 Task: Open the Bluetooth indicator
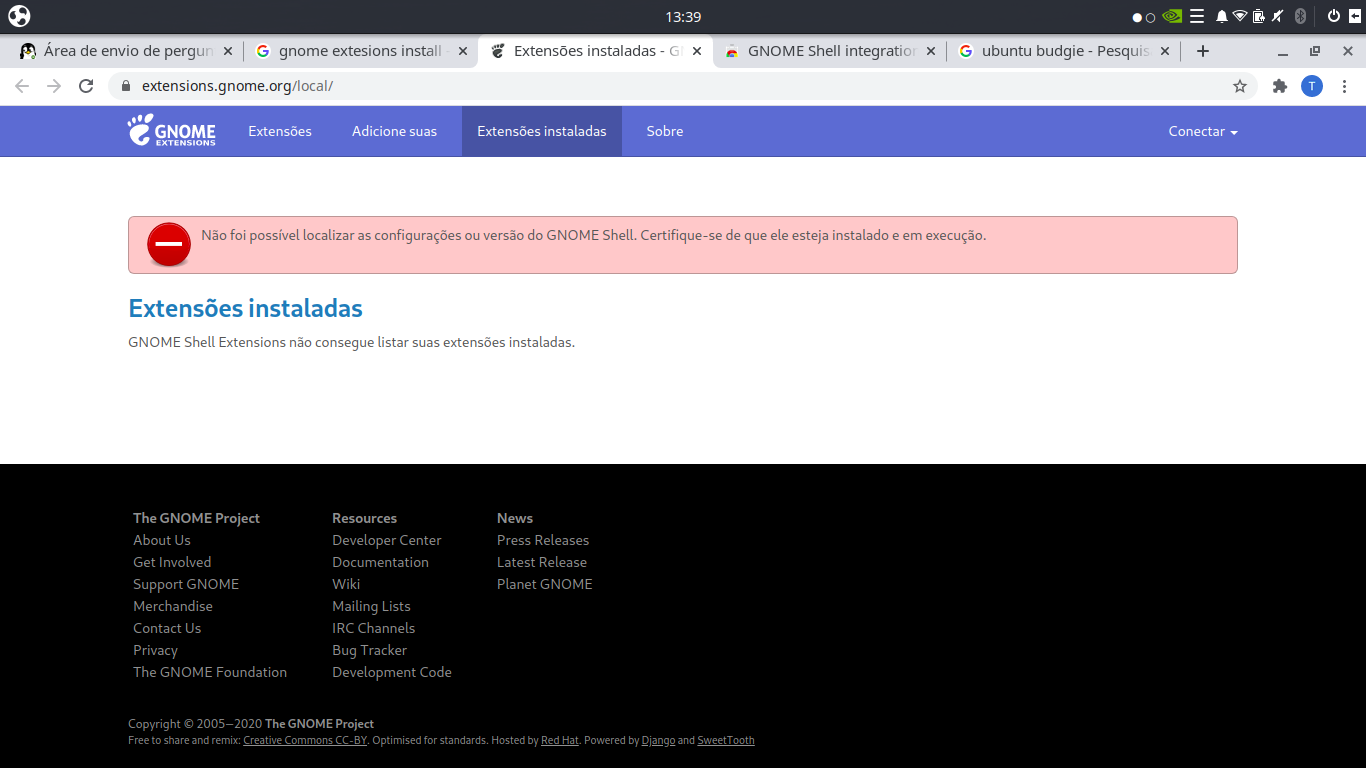click(1301, 16)
